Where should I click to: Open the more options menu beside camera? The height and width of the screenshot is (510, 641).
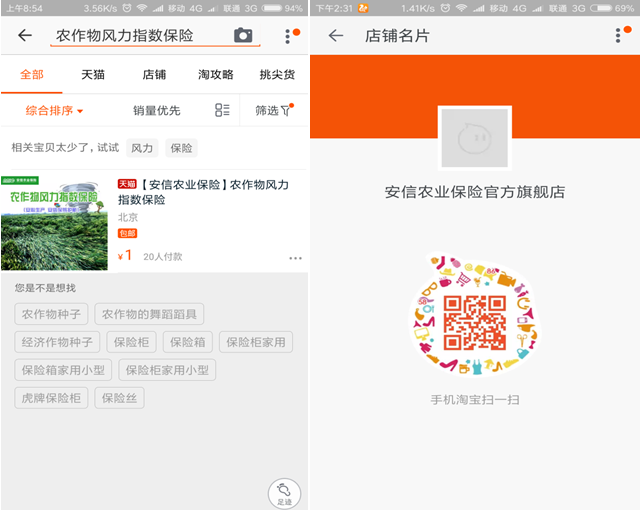(x=288, y=36)
